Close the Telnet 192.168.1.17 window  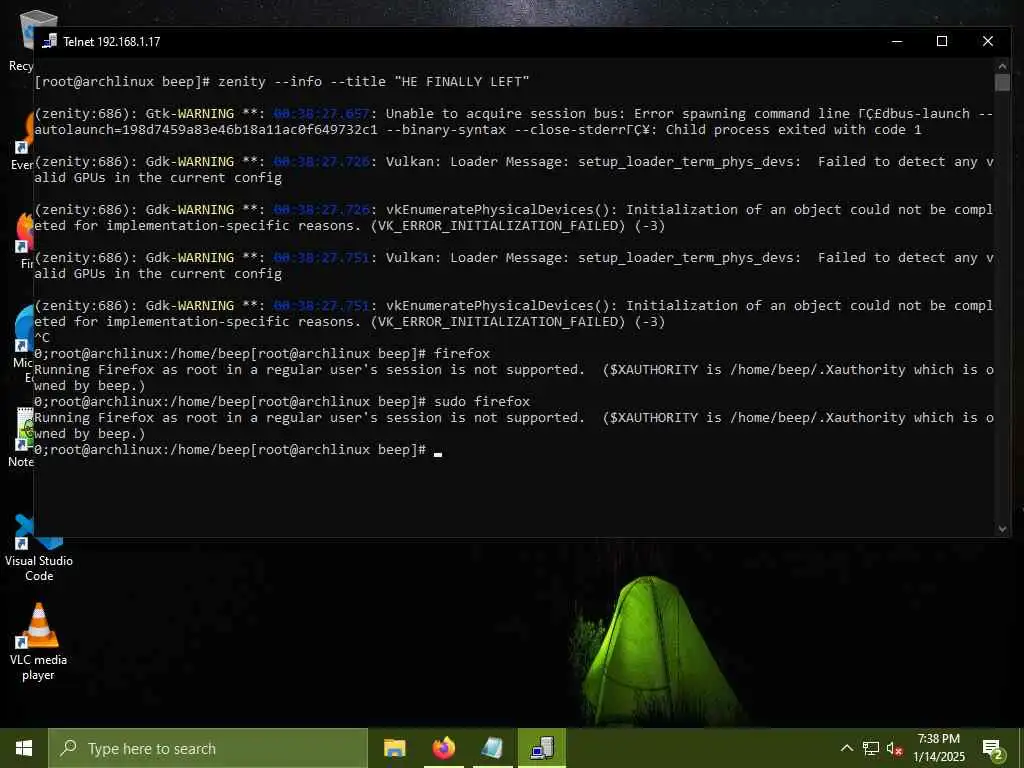[x=987, y=41]
